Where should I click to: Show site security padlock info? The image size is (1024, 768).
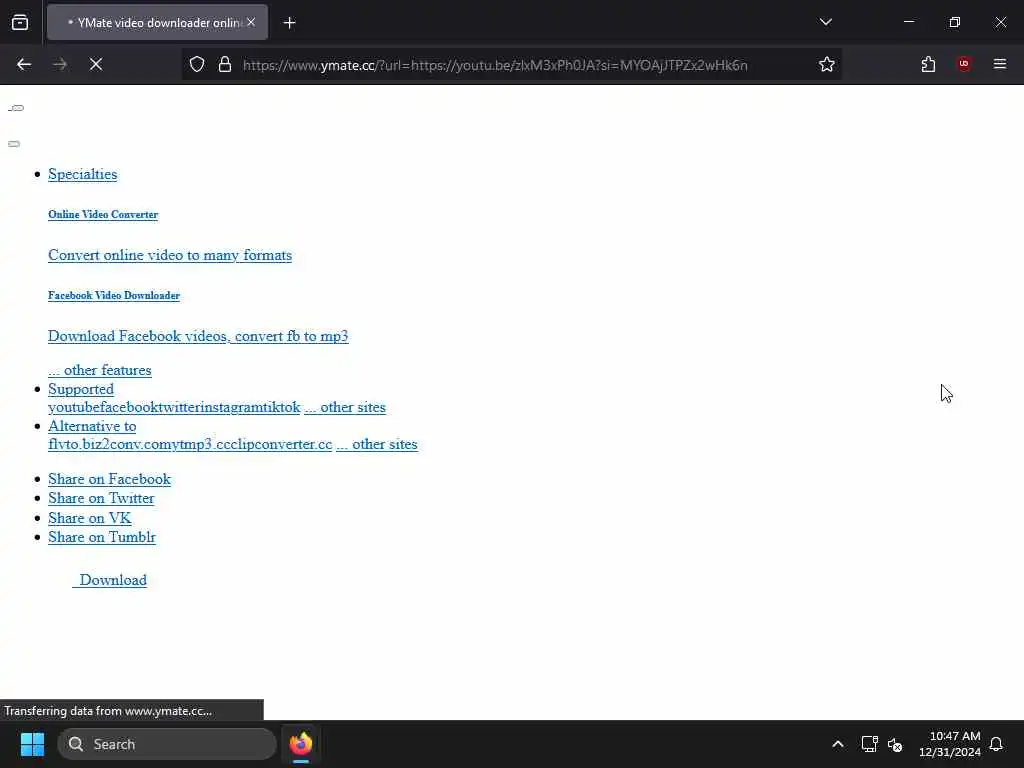(x=225, y=64)
